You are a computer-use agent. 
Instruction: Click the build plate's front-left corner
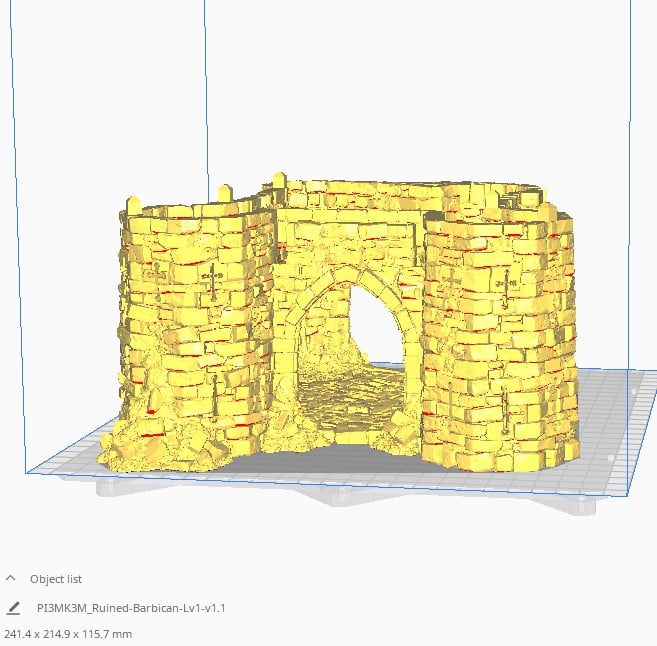click(32, 468)
